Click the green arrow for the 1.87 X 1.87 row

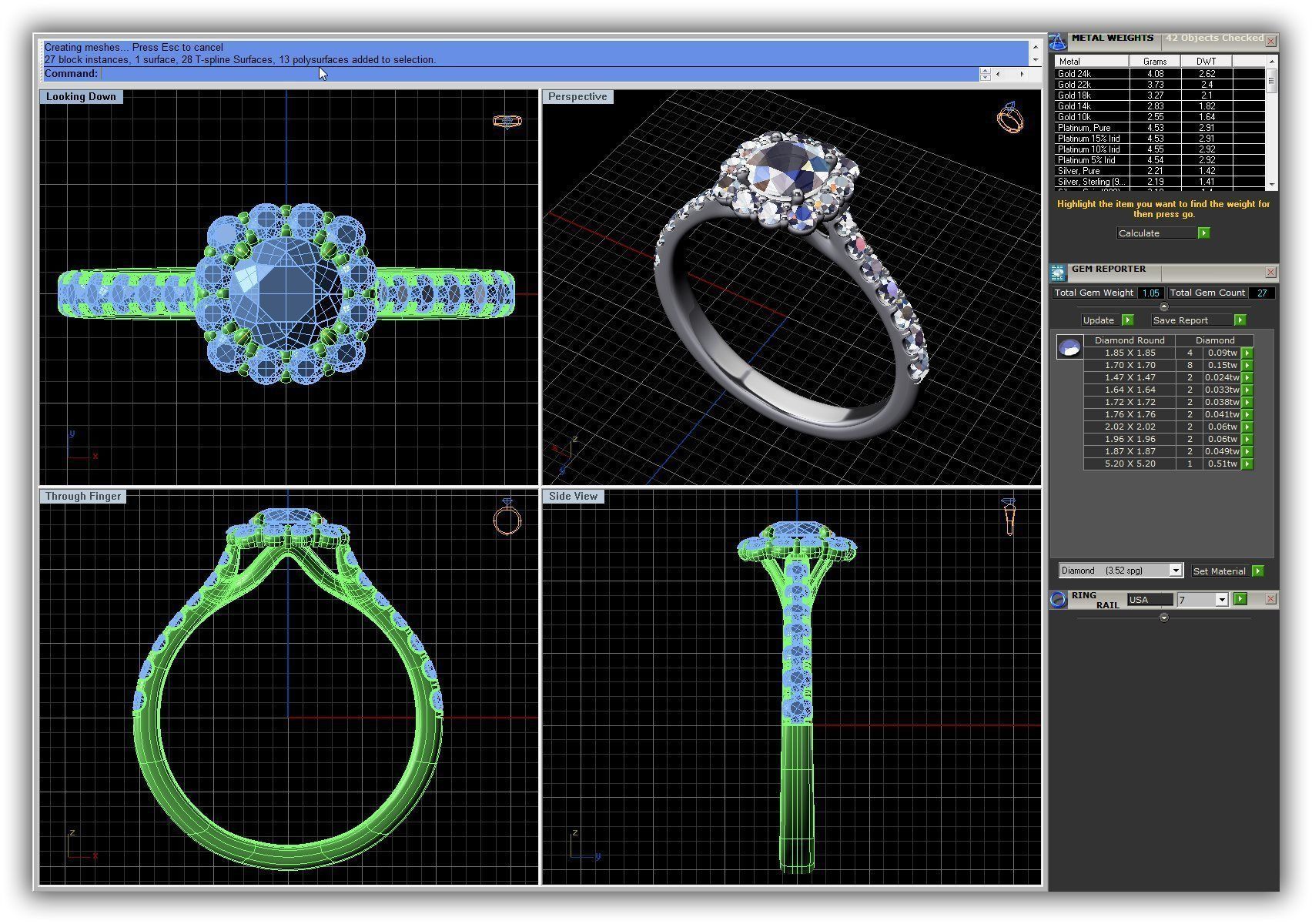(x=1247, y=452)
